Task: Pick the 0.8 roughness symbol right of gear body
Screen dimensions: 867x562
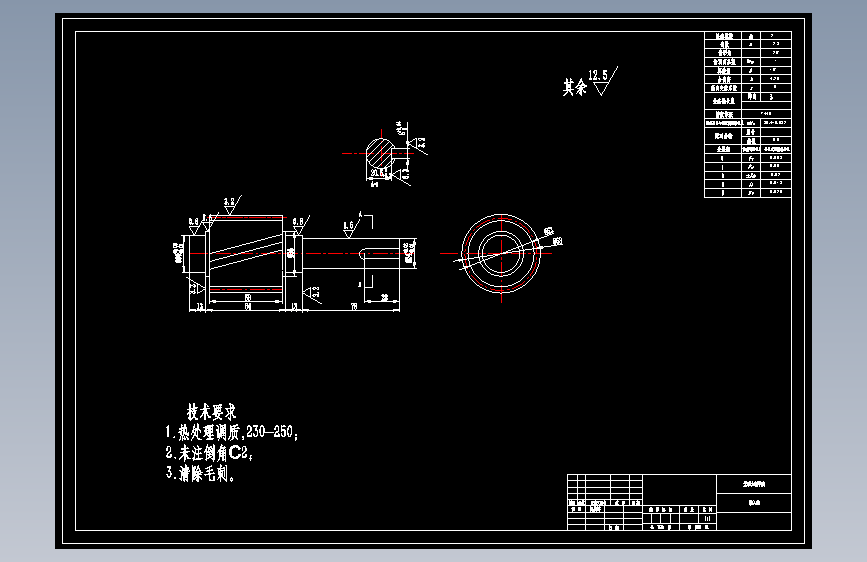Action: pyautogui.click(x=300, y=224)
